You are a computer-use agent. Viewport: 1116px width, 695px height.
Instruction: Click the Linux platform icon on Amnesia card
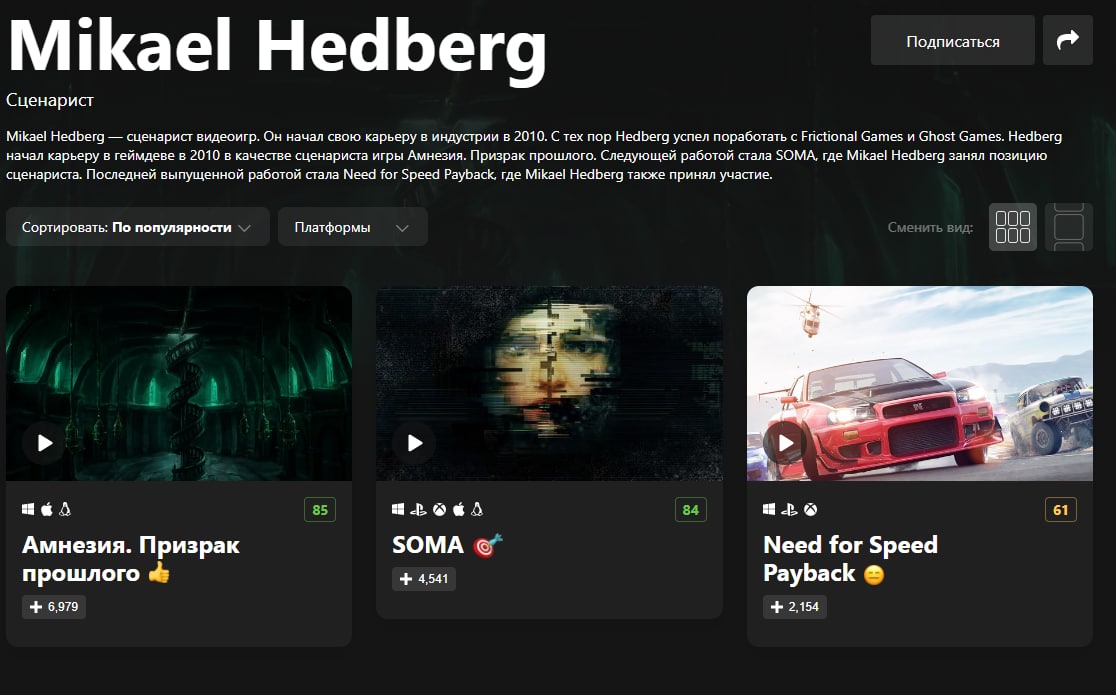pos(65,509)
